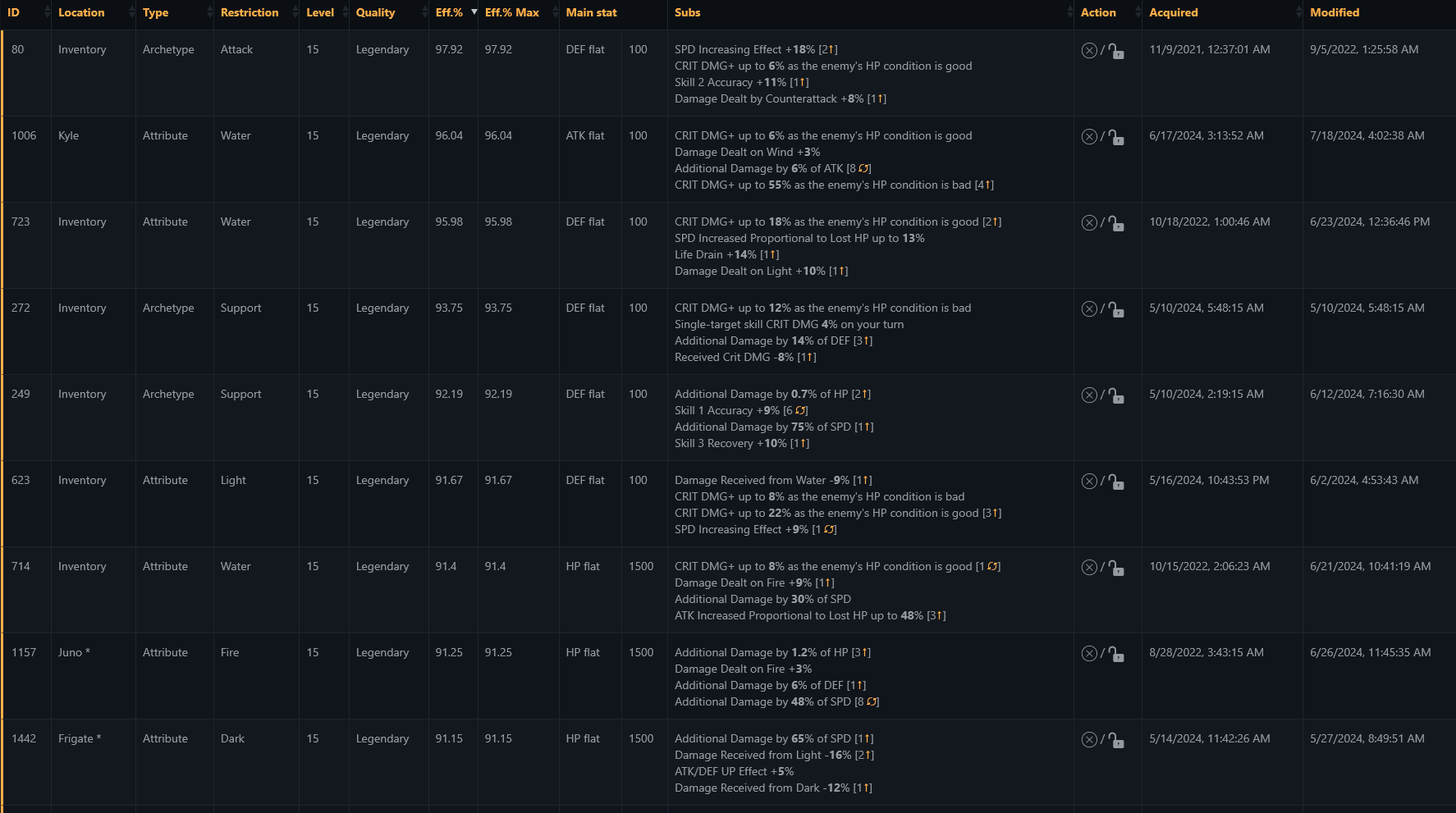Screen dimensions: 1456x813
Task: Click the sort arrows of the Acquired column
Action: click(x=1298, y=12)
